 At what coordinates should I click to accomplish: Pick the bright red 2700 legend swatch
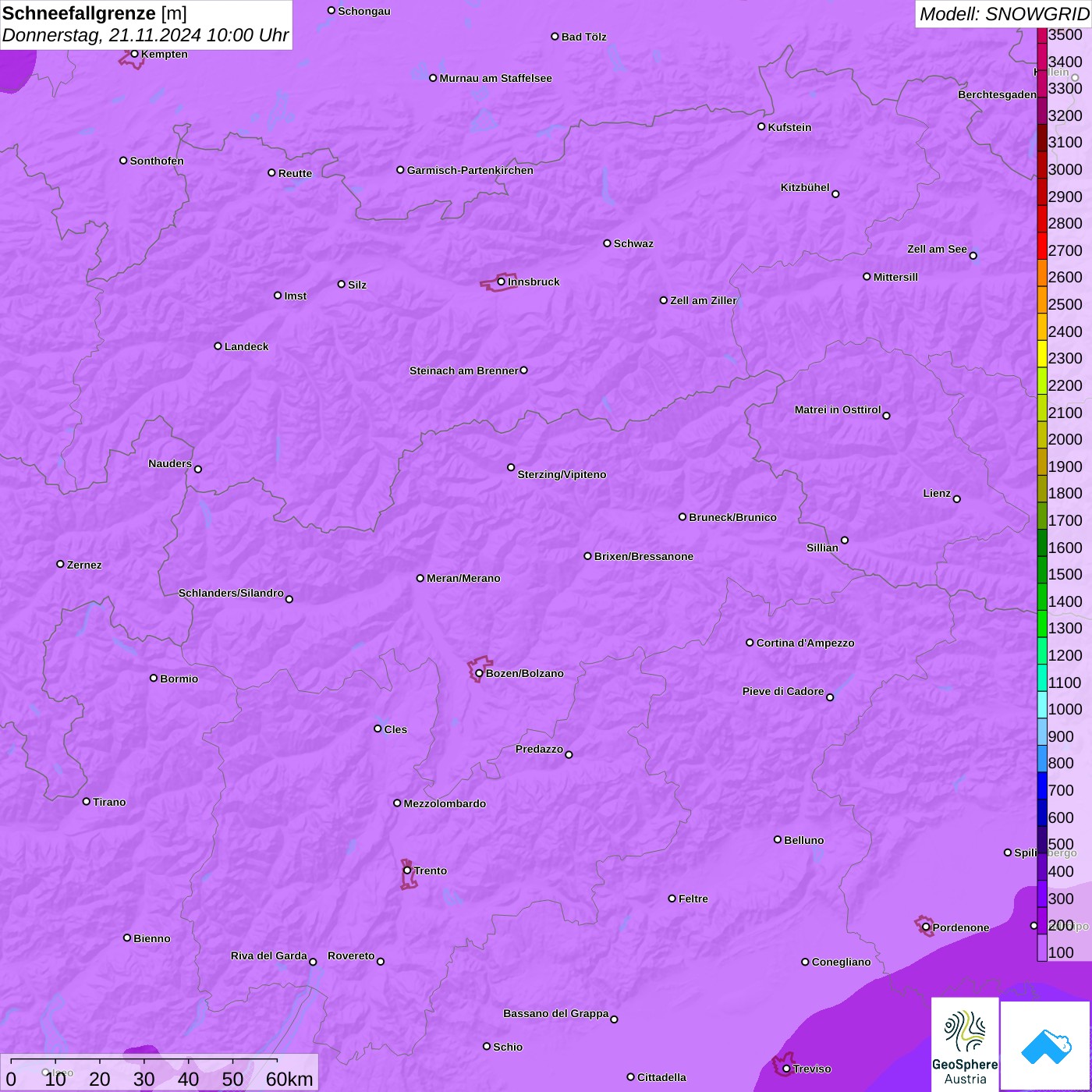point(1042,246)
